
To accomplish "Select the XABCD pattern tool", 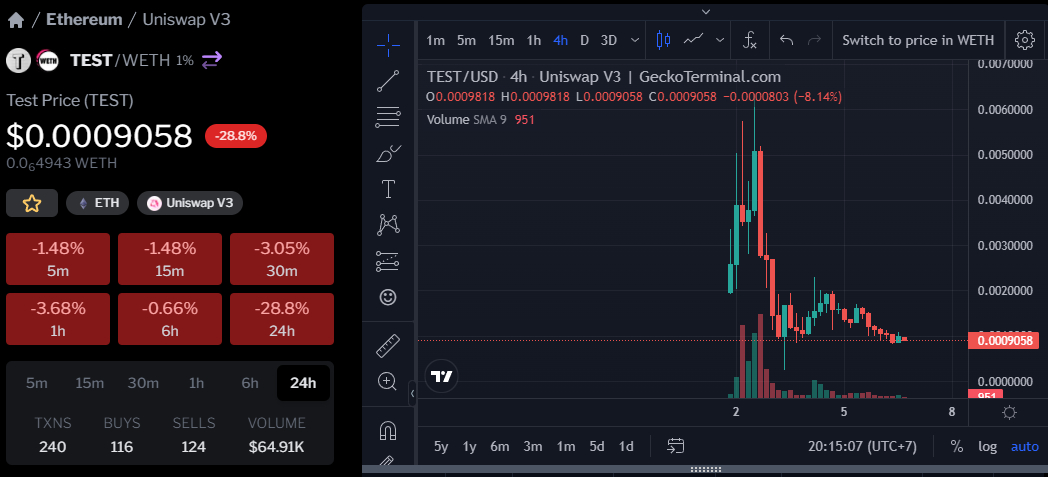I will (x=388, y=225).
